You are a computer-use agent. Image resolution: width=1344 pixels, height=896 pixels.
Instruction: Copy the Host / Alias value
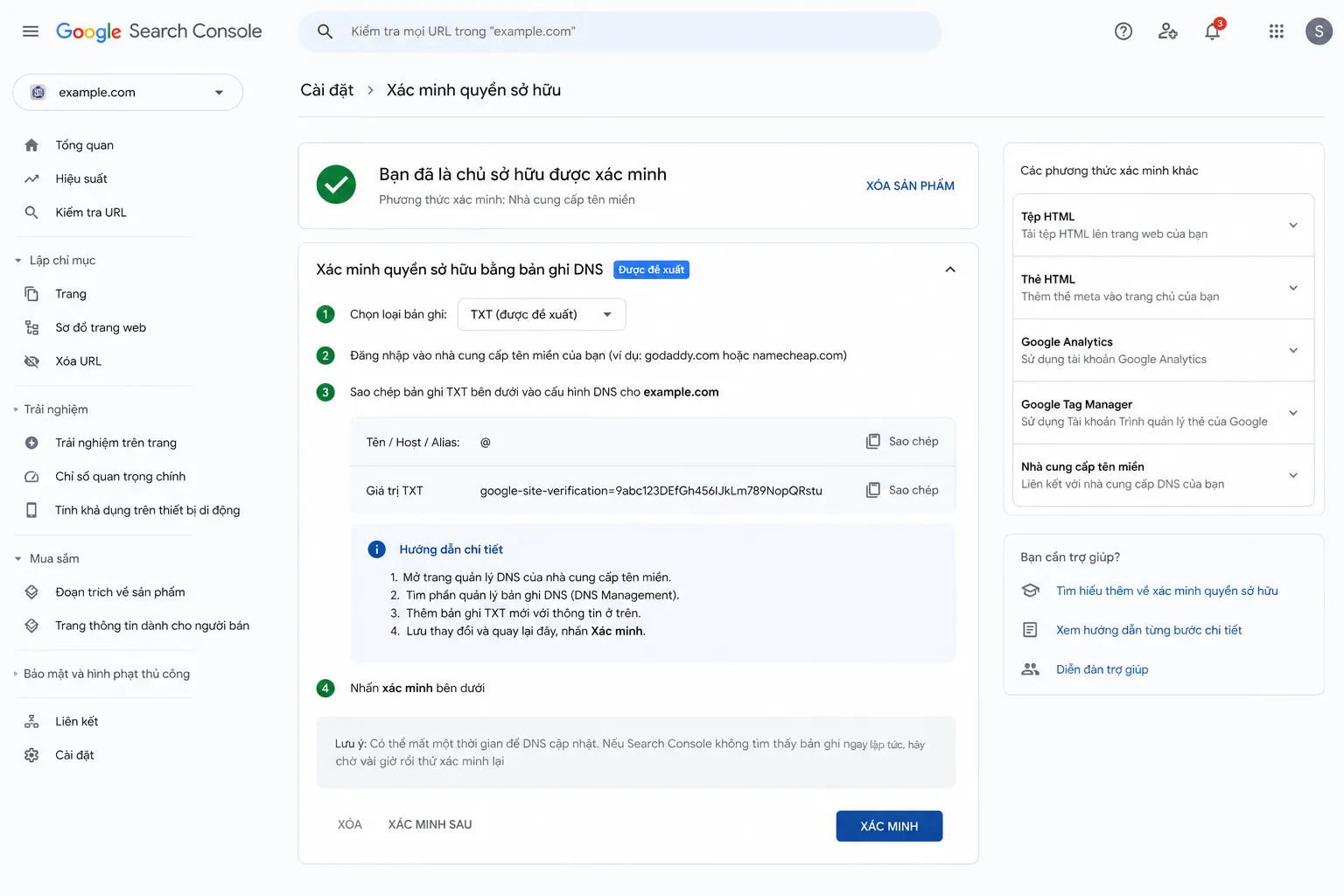[902, 441]
